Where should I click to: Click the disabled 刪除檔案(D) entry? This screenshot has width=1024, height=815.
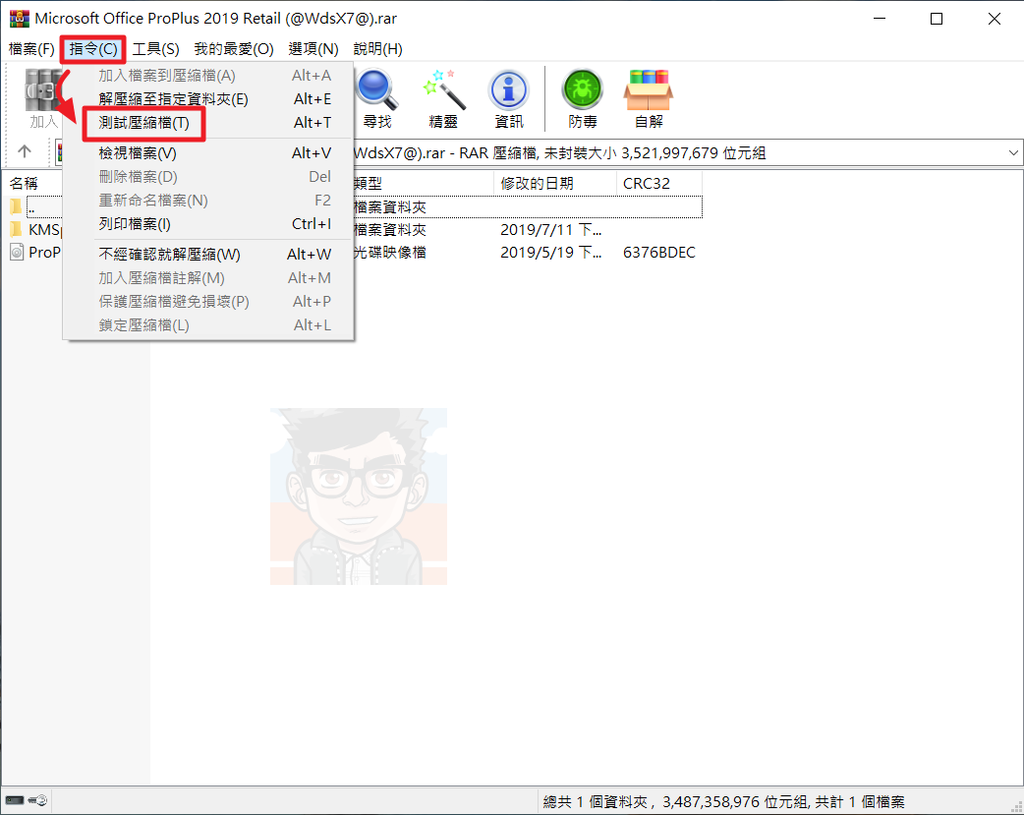pyautogui.click(x=209, y=177)
